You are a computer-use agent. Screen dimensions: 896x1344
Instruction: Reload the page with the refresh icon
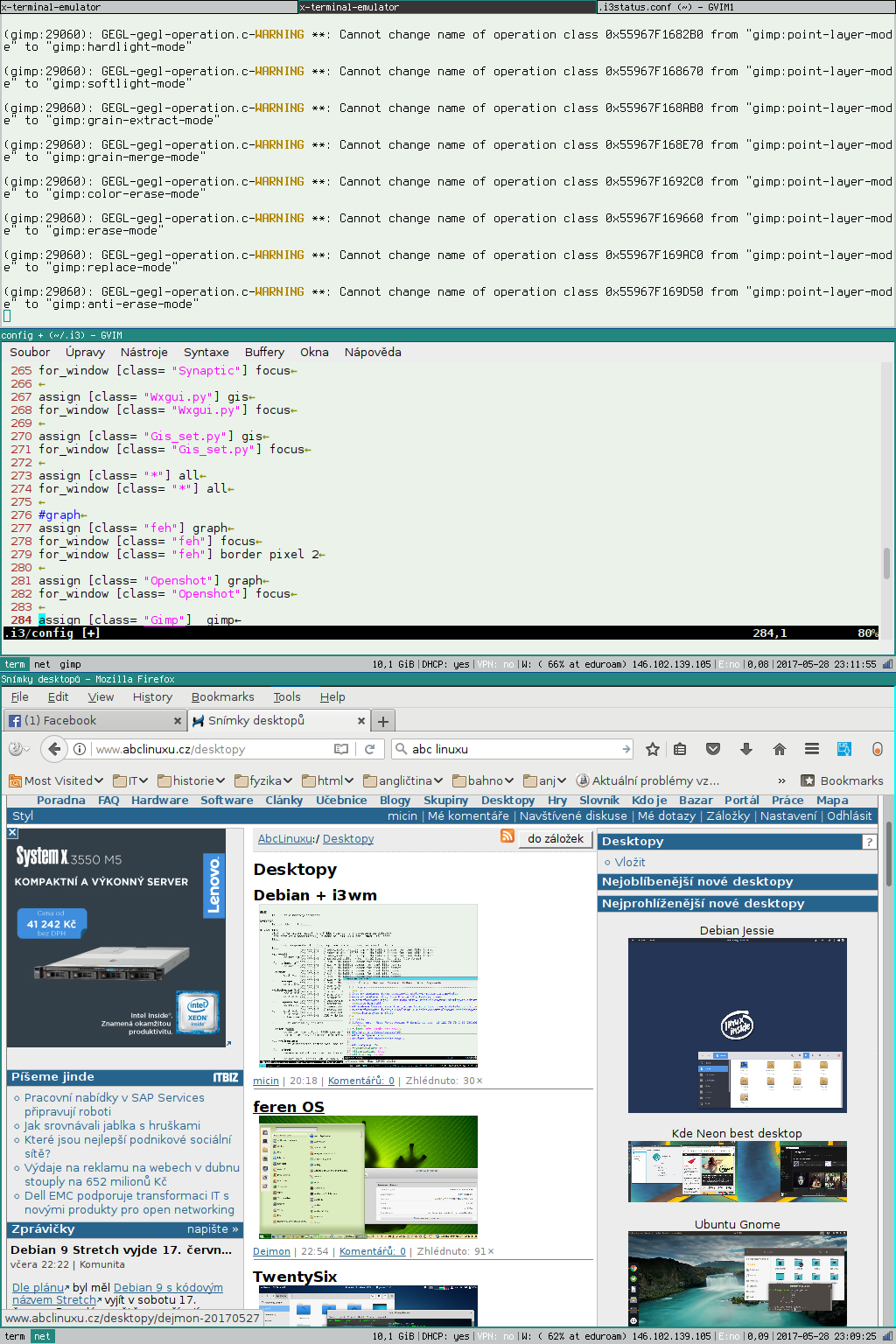[370, 749]
